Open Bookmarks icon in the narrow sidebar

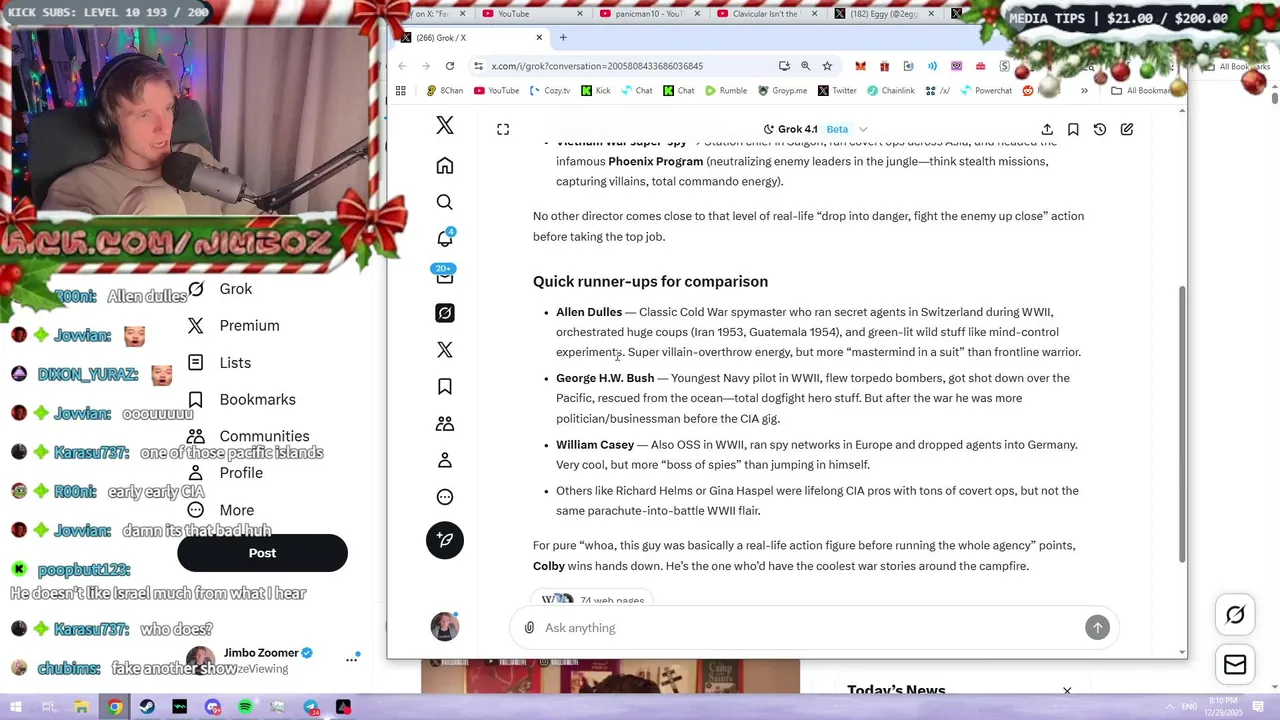click(x=445, y=387)
